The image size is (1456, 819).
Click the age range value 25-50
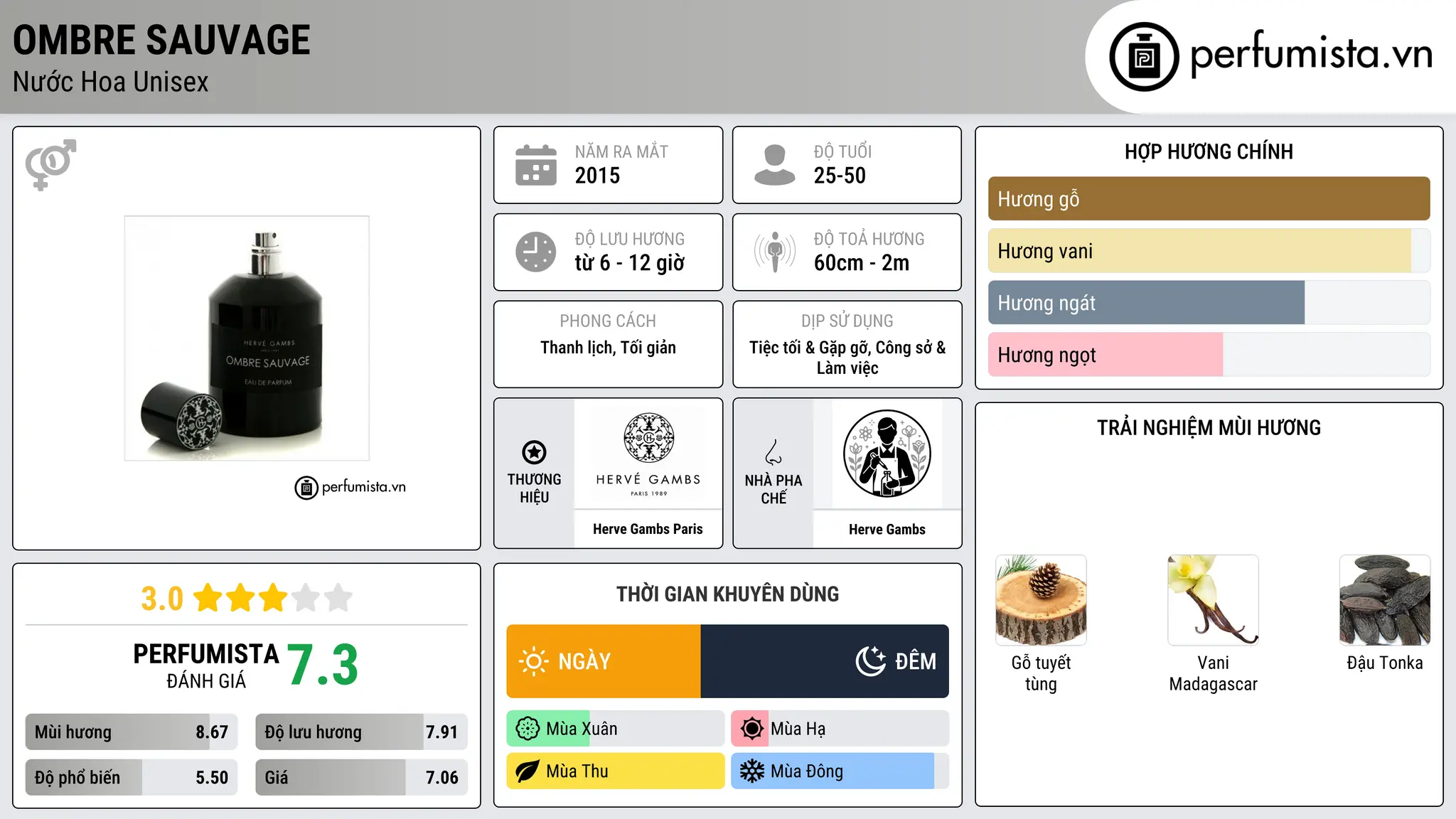(x=840, y=176)
